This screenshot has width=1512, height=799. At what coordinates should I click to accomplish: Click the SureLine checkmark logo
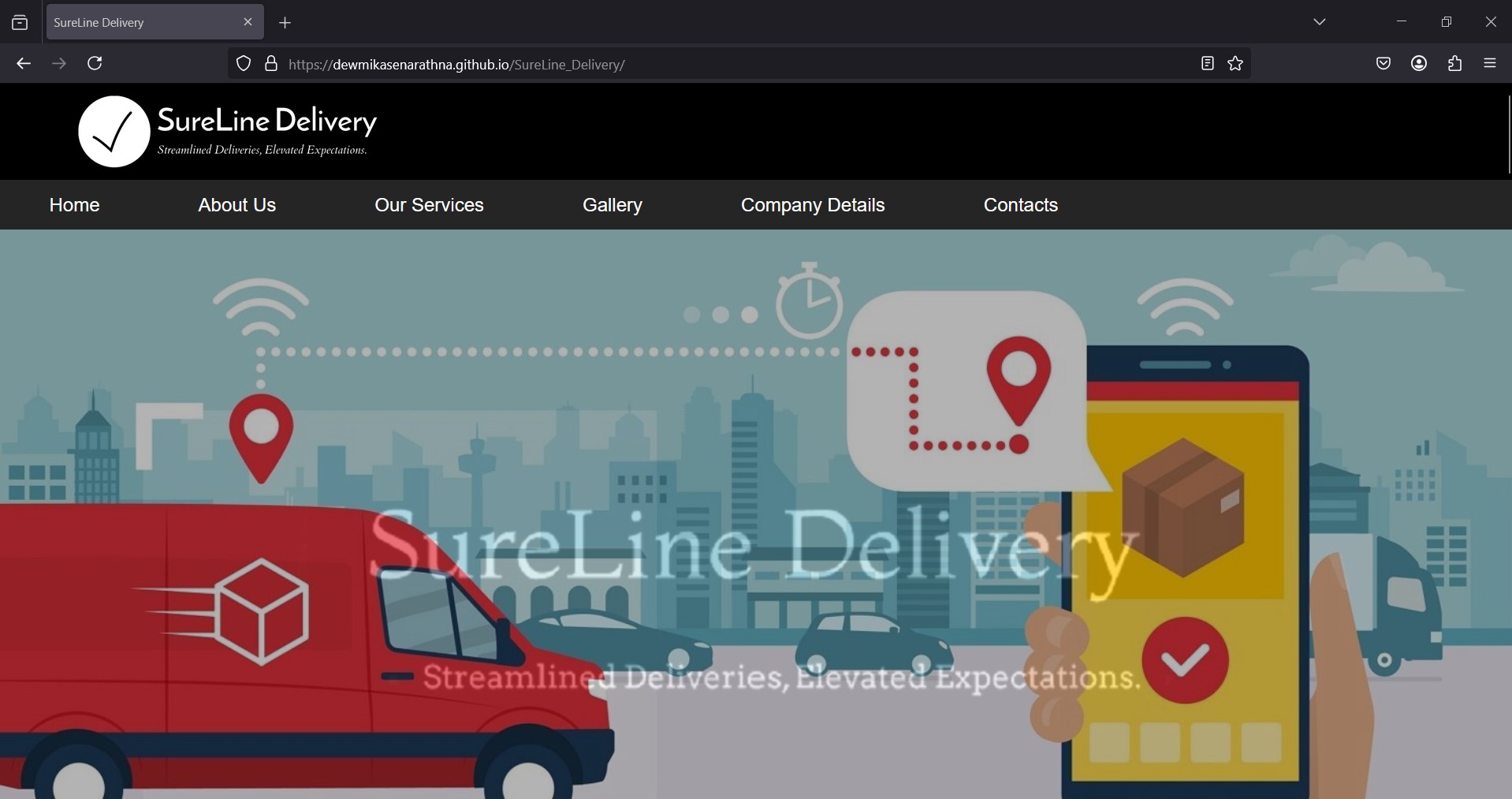[114, 132]
